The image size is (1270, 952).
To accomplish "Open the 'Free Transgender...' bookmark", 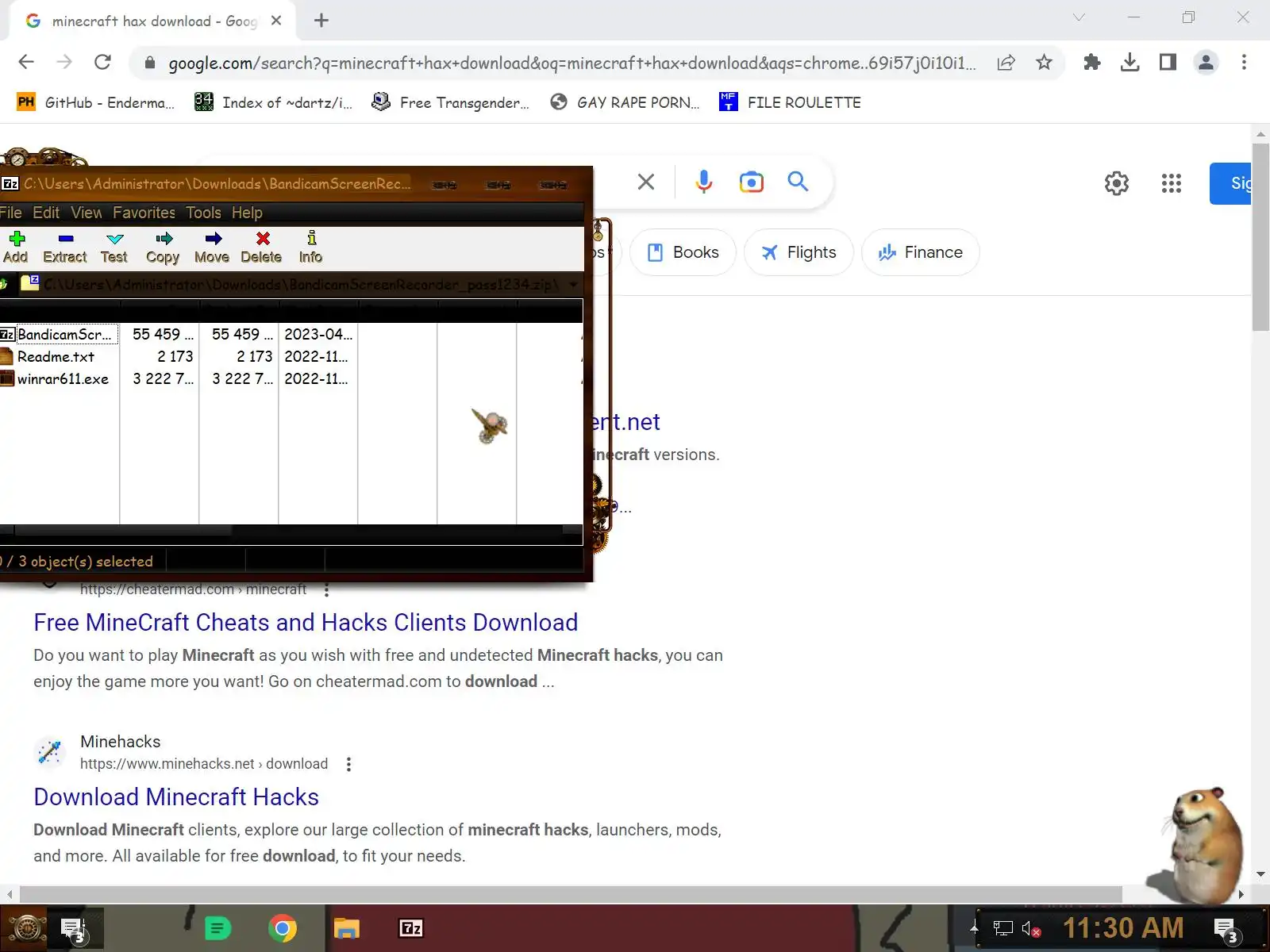I will (x=451, y=102).
